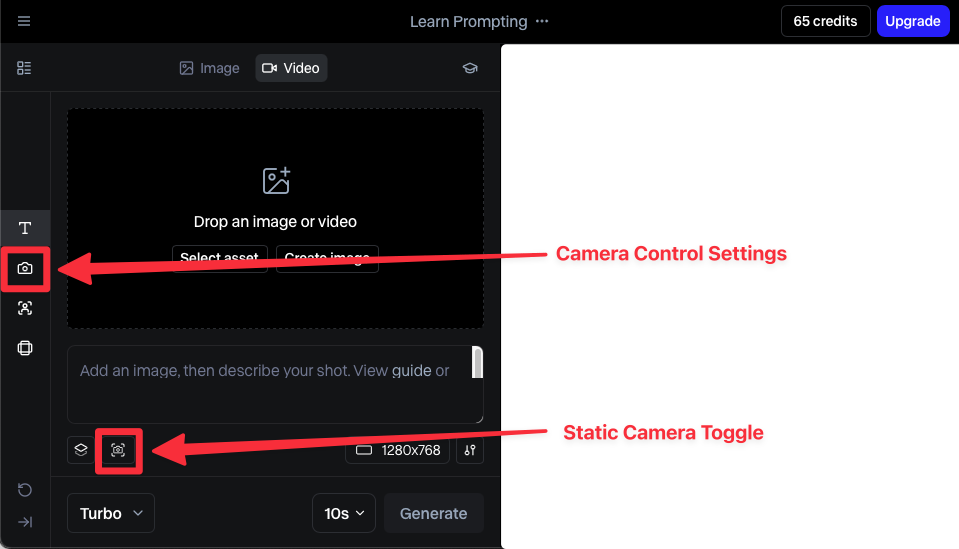The width and height of the screenshot is (959, 549).
Task: Open the hamburger menu
Action: coord(24,21)
